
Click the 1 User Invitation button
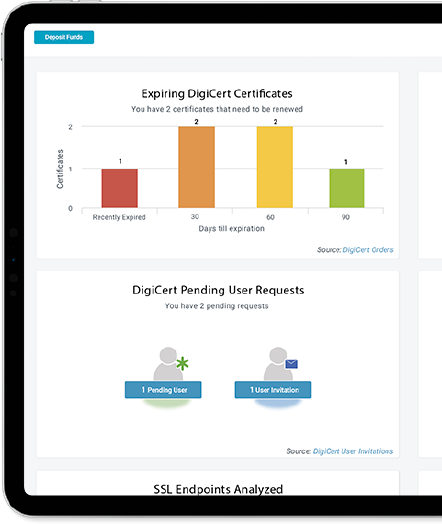click(273, 390)
